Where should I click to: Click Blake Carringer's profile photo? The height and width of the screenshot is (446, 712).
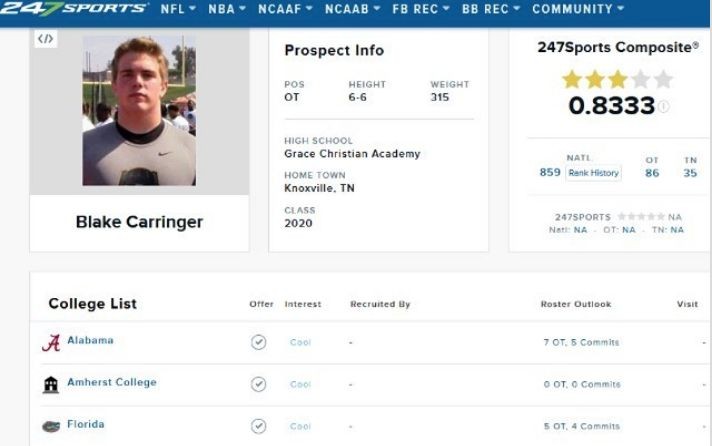139,111
